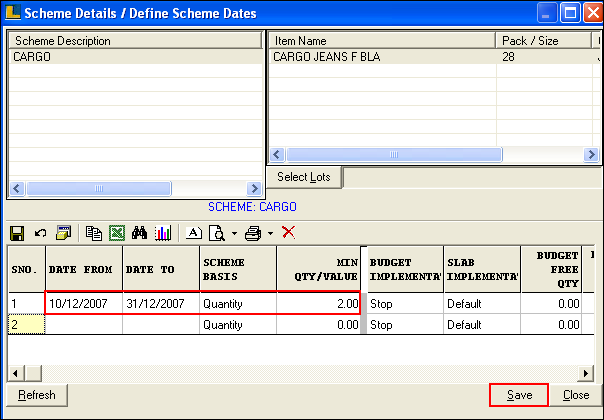Click the empty Date To cell in row 2

coord(161,324)
